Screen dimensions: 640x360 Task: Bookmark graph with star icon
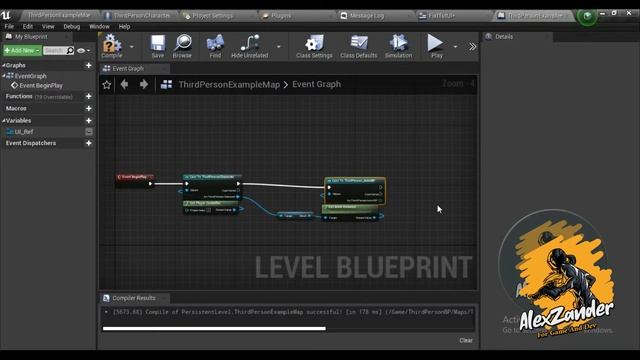107,84
